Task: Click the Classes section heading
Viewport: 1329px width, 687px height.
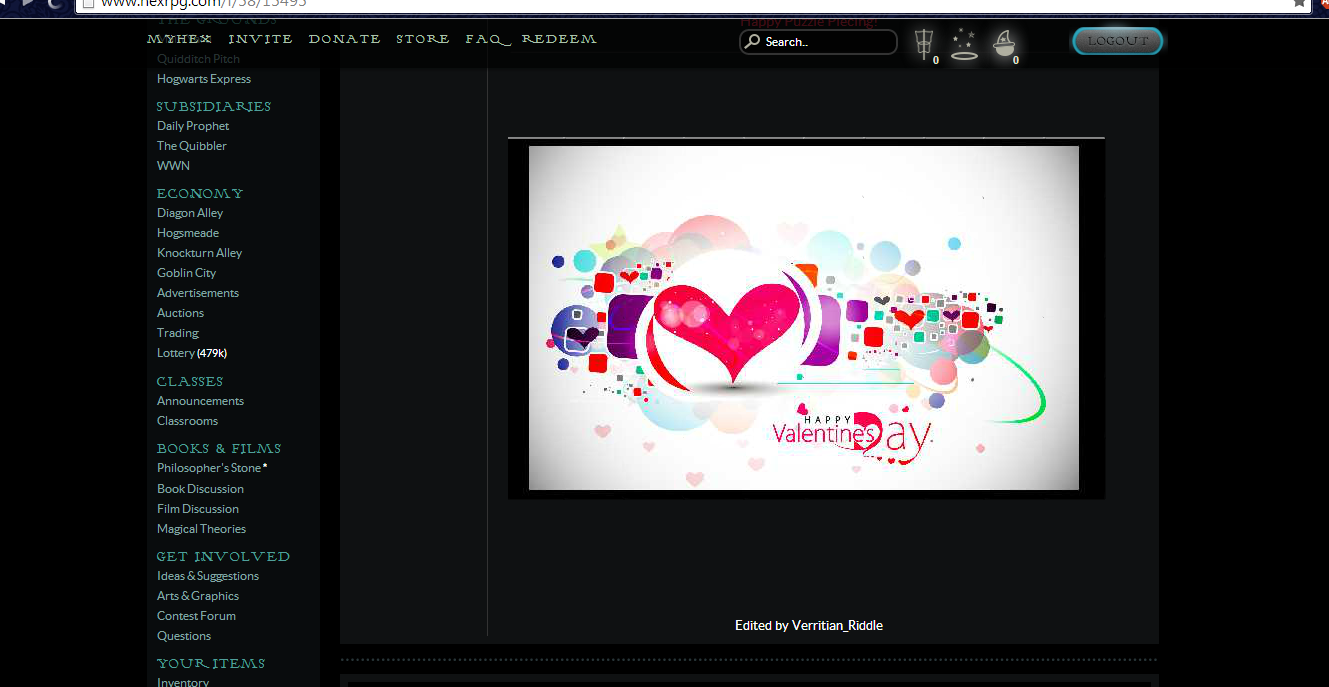Action: click(x=190, y=381)
